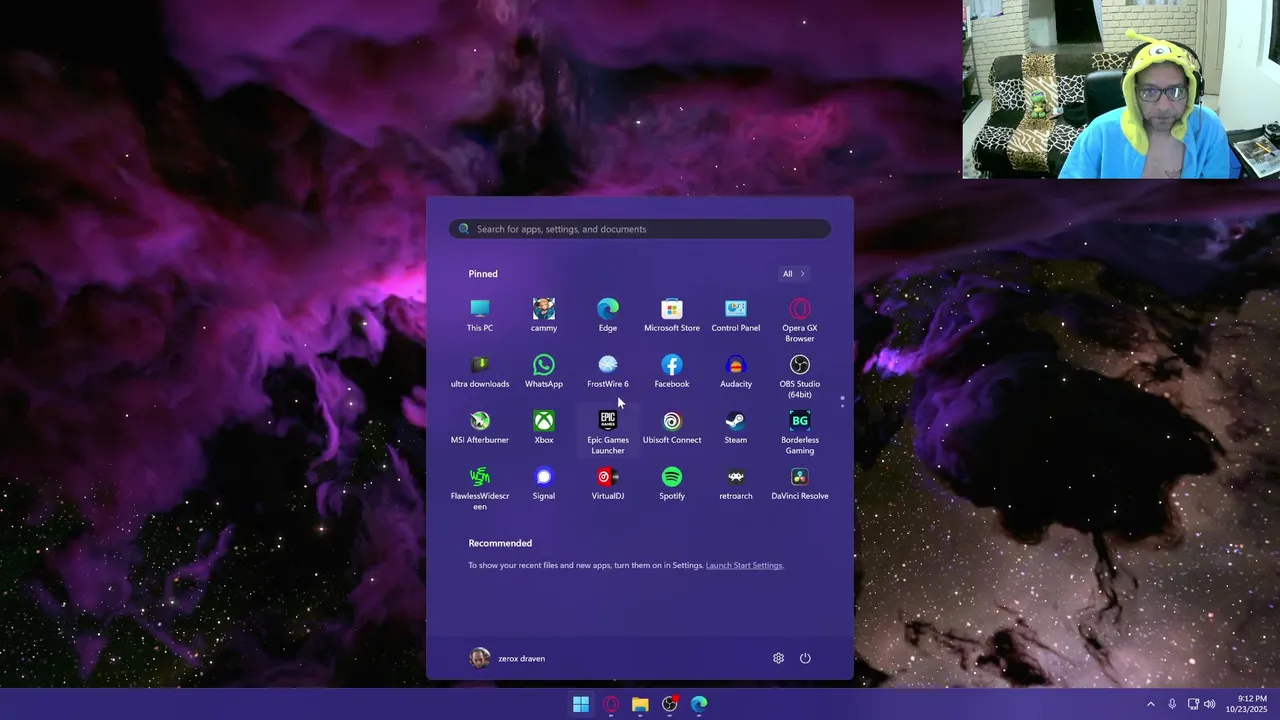Open the cammy pinned shortcut
This screenshot has height=720, width=1280.
tap(544, 316)
